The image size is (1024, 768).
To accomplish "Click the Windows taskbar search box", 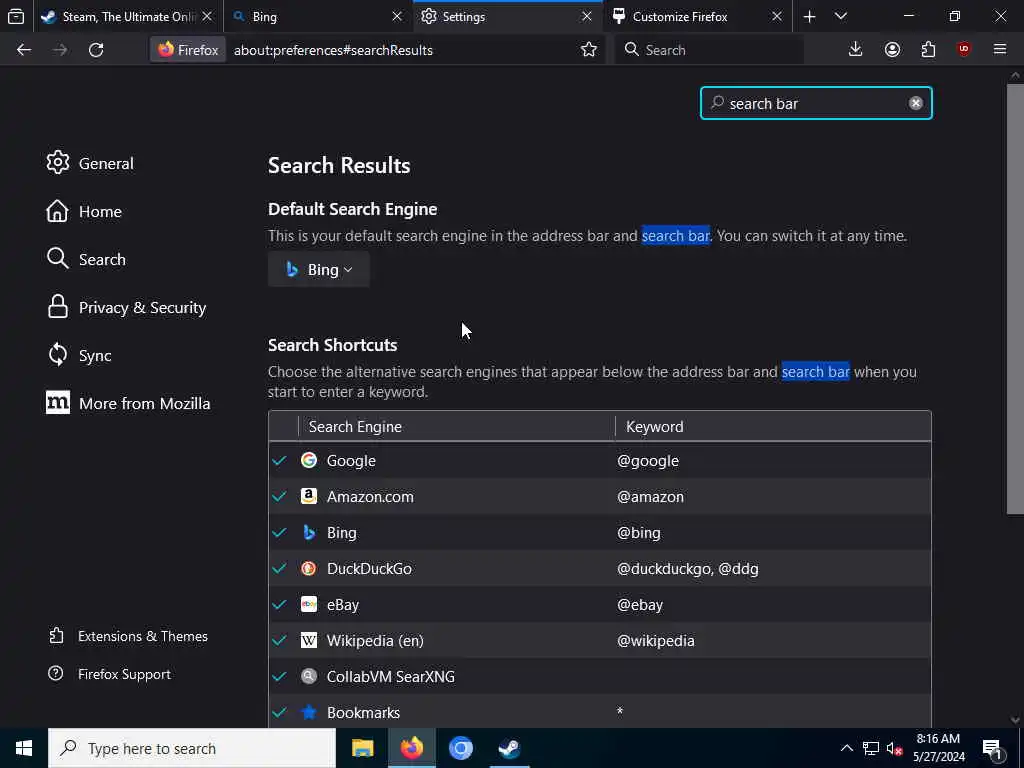I will [192, 748].
